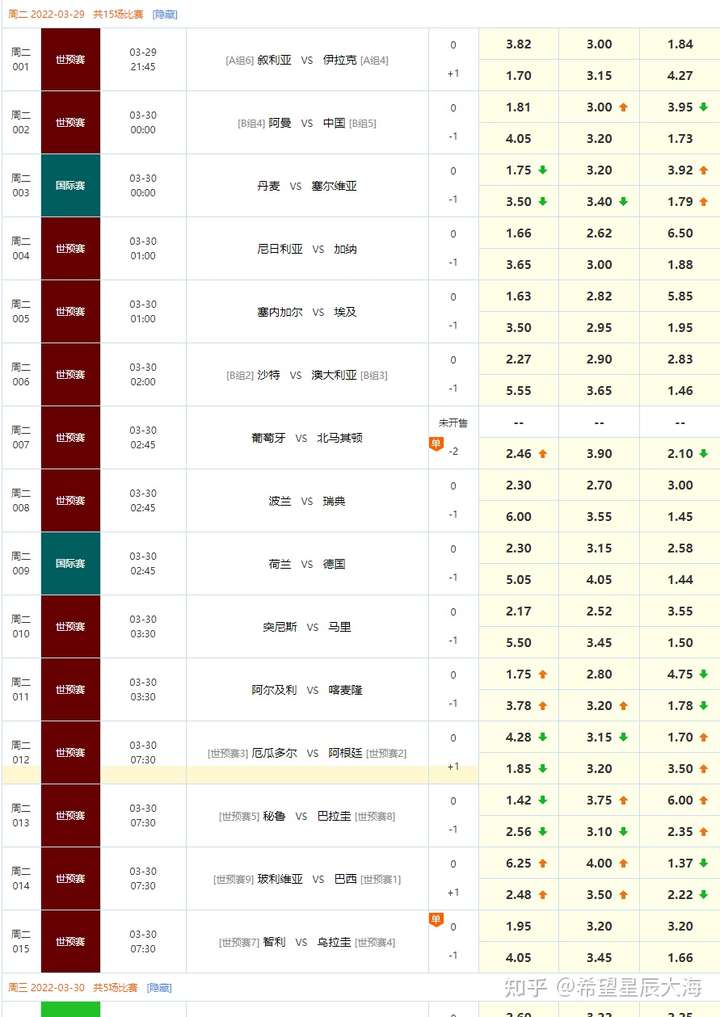This screenshot has height=1017, width=720.
Task: Select home odds 2.27 for 沙特
Action: click(518, 359)
